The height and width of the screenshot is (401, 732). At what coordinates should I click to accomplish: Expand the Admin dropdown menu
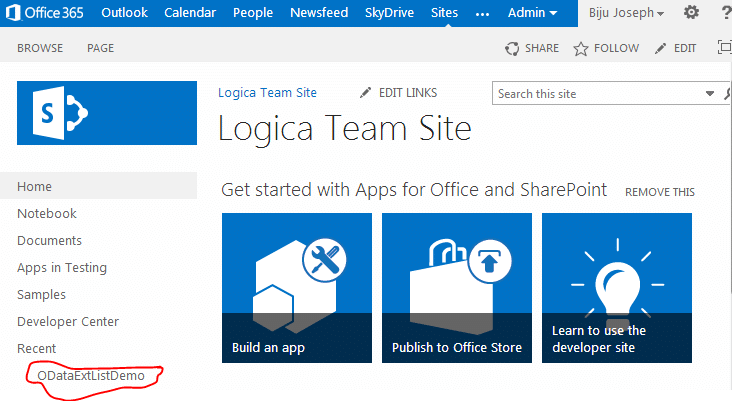[532, 13]
